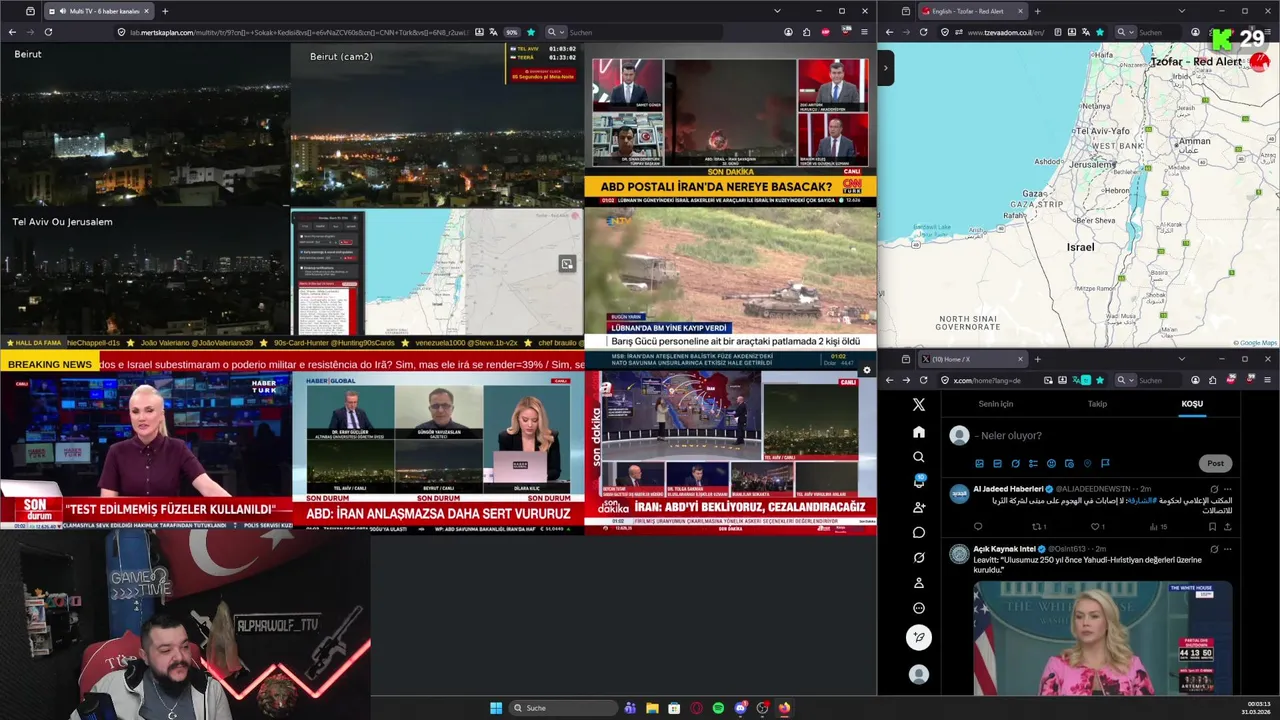Open Spotify from the taskbar

(x=718, y=708)
